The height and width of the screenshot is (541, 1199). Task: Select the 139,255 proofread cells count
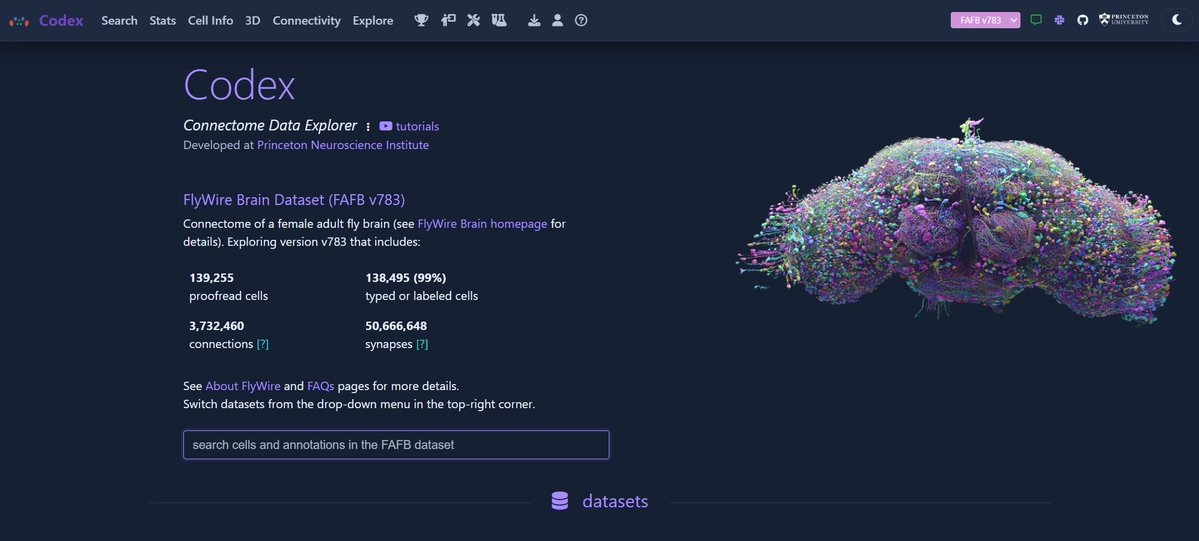click(212, 278)
